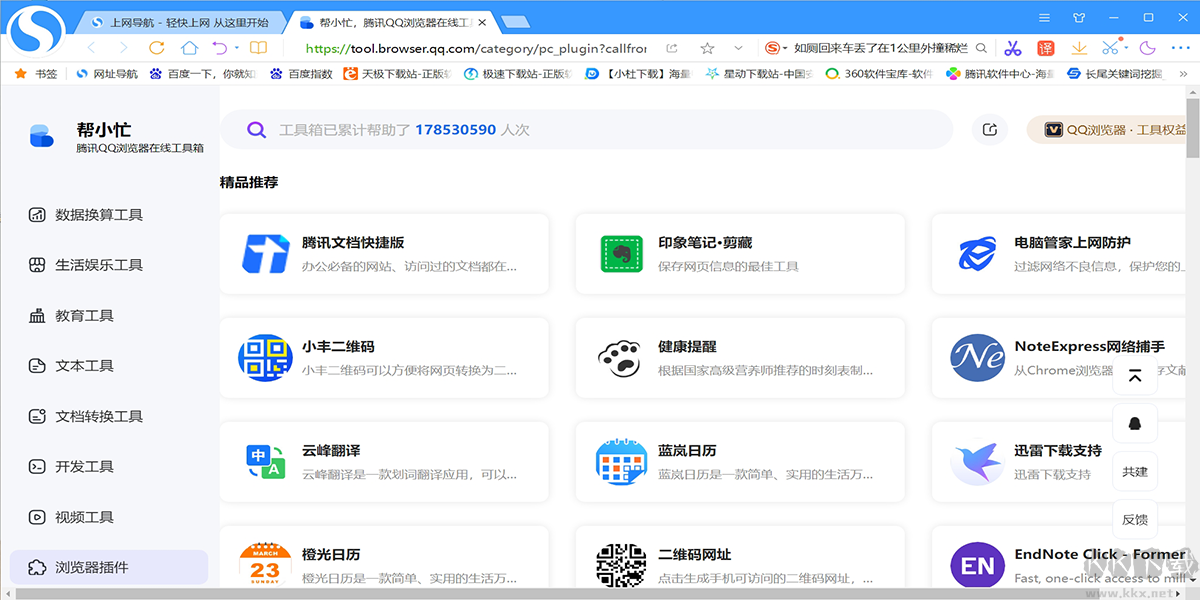Viewport: 1200px width, 600px height.
Task: Click the 电脑管家上网防护 icon
Action: (x=977, y=254)
